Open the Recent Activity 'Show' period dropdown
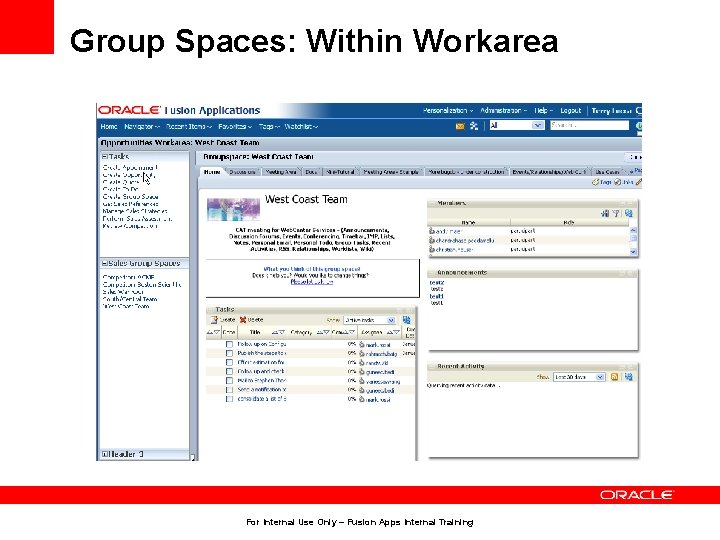The width and height of the screenshot is (720, 540). coord(600,377)
